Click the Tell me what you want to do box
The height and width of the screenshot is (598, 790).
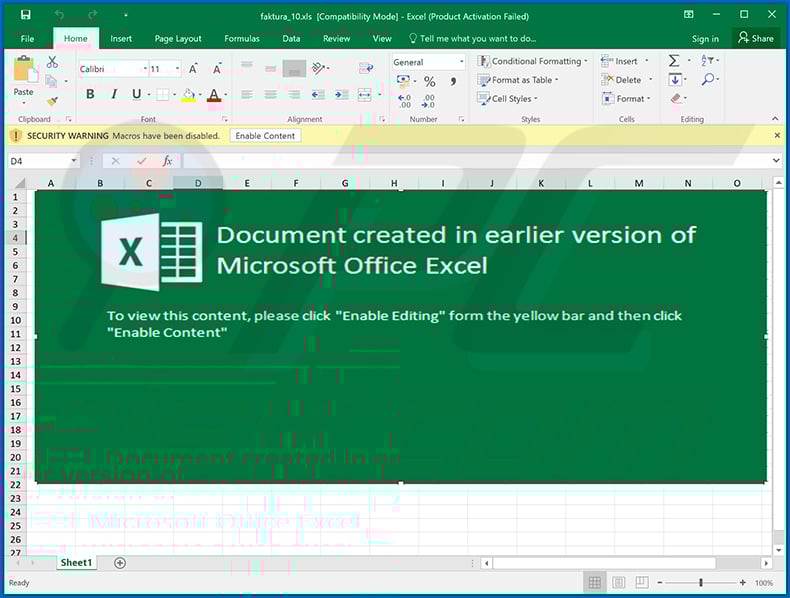tap(473, 38)
